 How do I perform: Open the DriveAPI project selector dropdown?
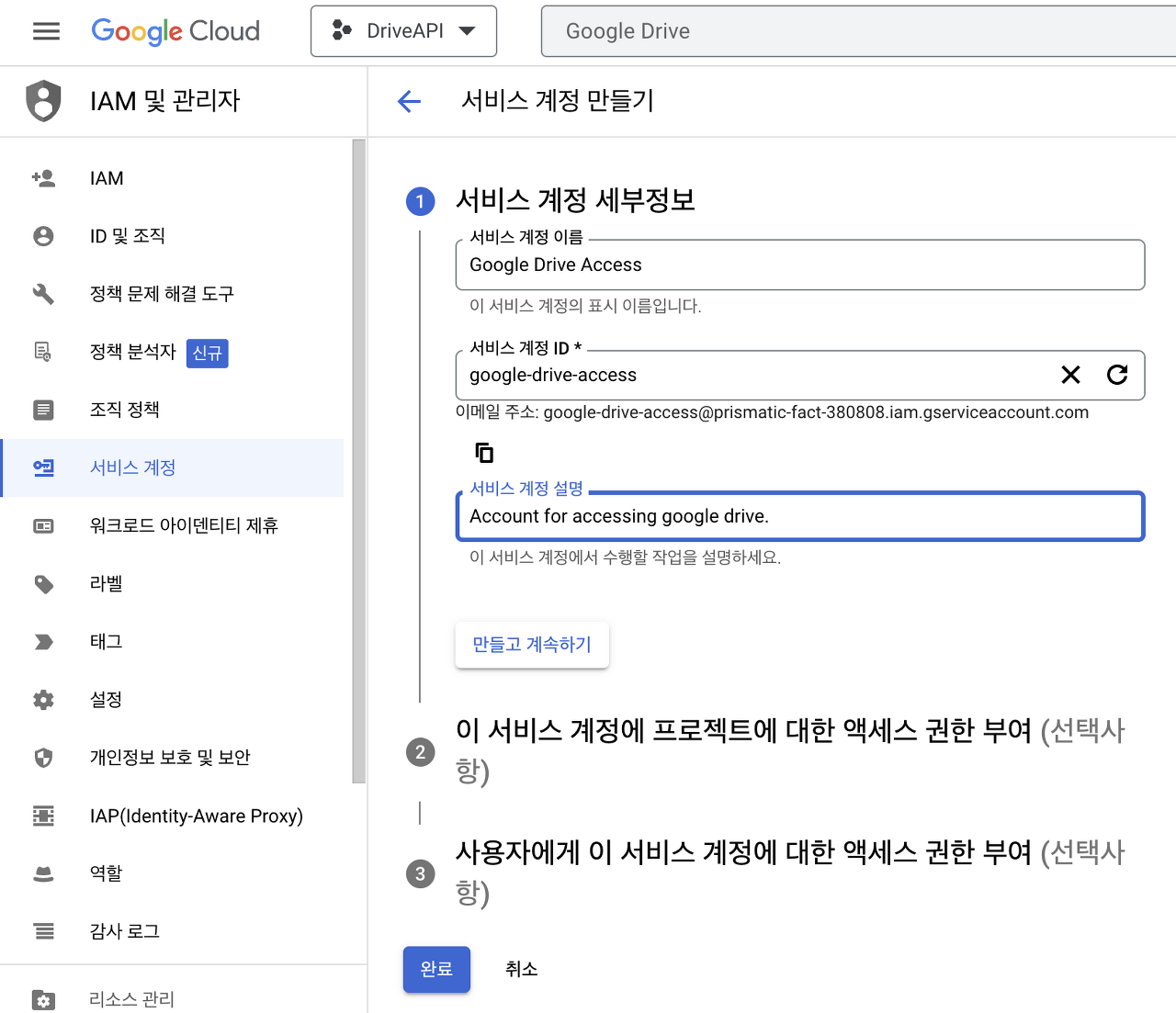click(x=404, y=31)
